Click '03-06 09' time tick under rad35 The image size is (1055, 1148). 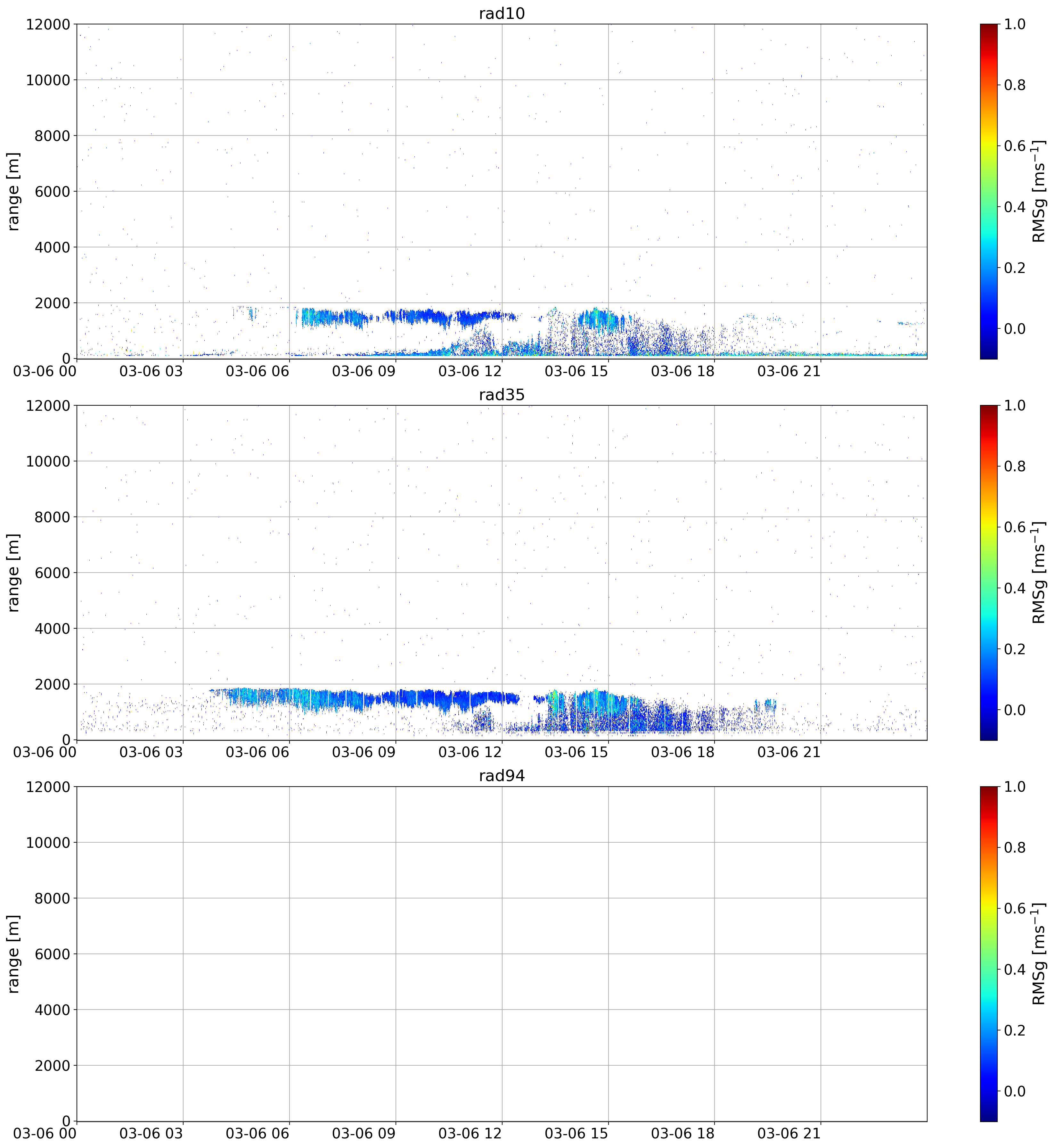click(x=364, y=753)
